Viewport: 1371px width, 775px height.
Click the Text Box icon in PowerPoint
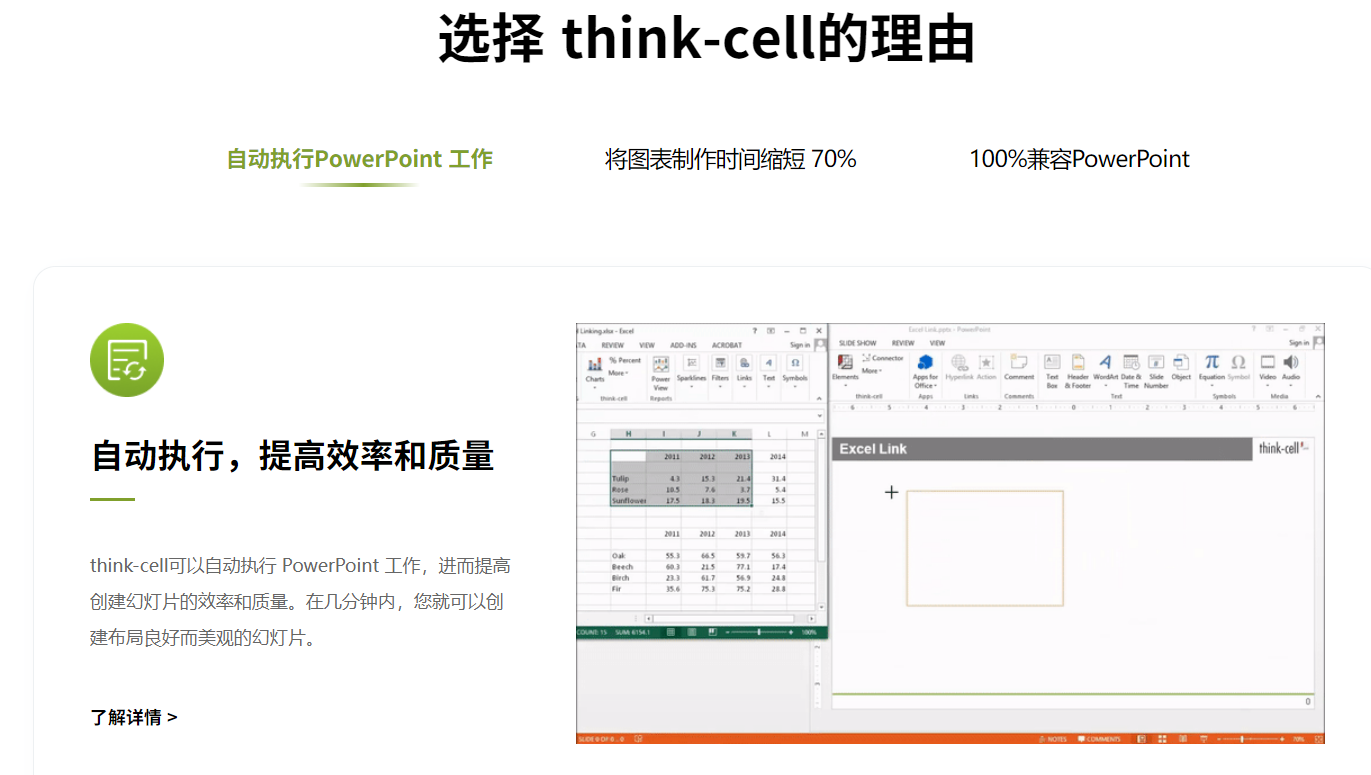(x=1052, y=362)
